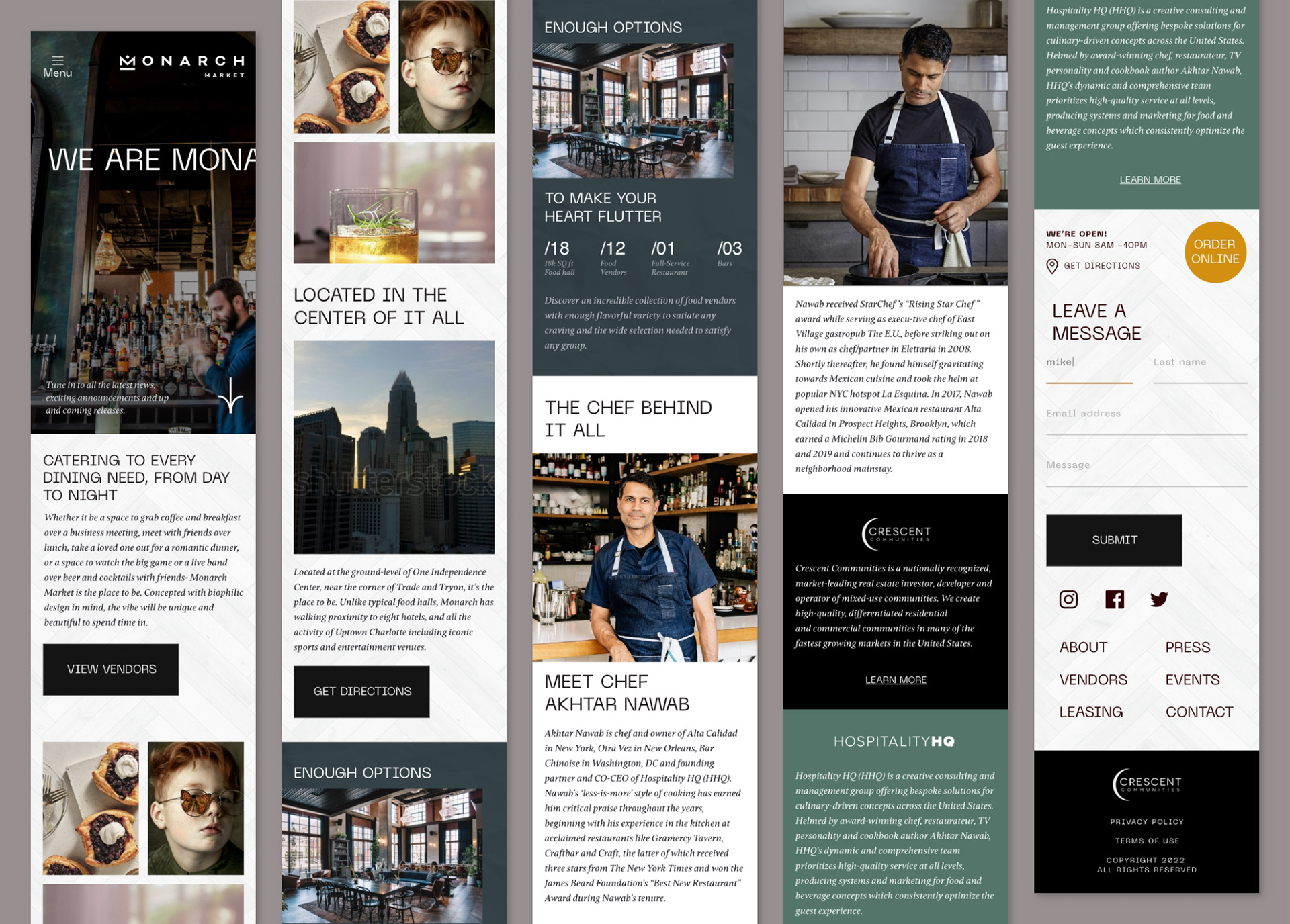This screenshot has width=1290, height=924.
Task: Click the cocktail glass photo in second screen
Action: coord(394,203)
